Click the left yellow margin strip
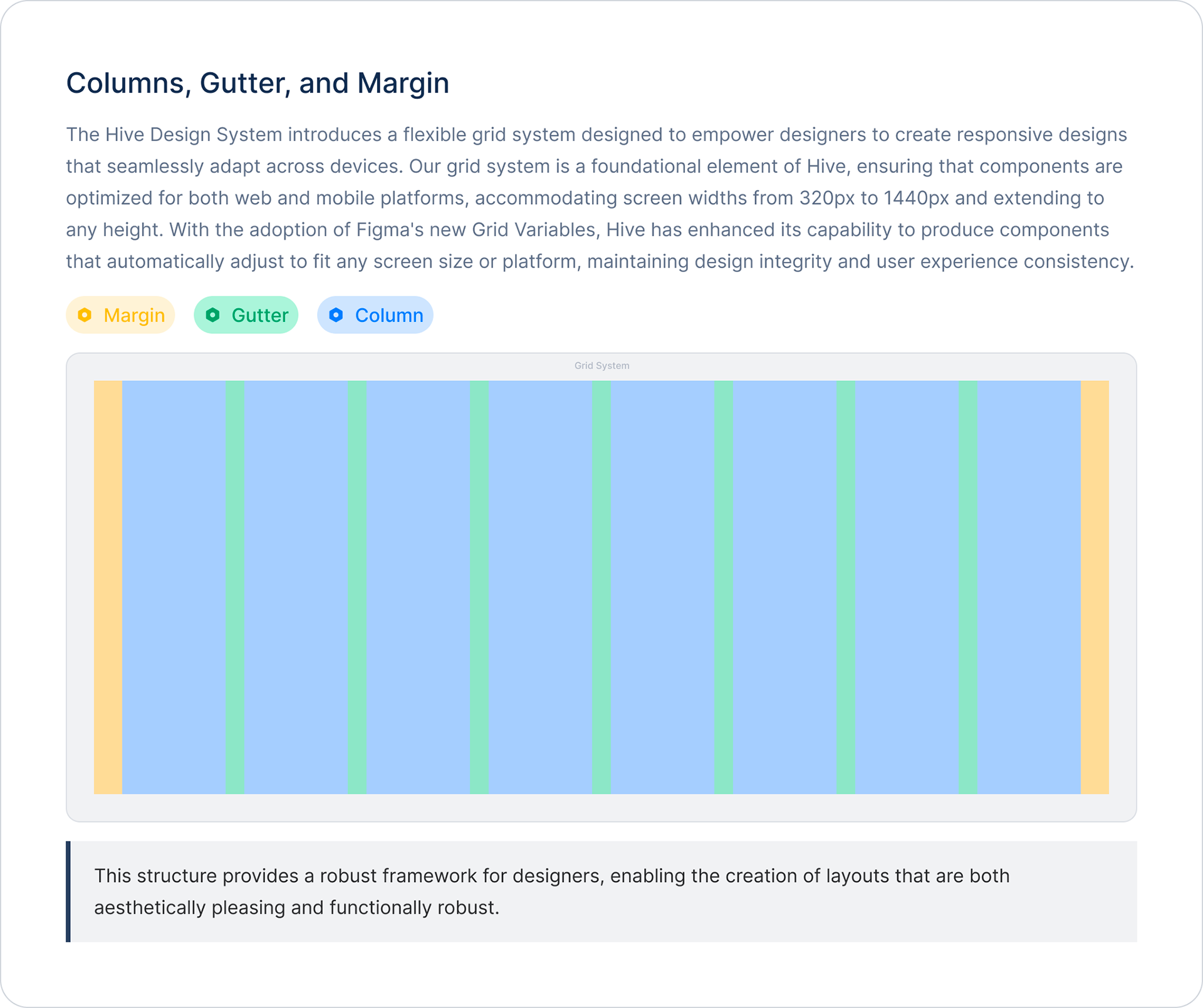 point(108,587)
